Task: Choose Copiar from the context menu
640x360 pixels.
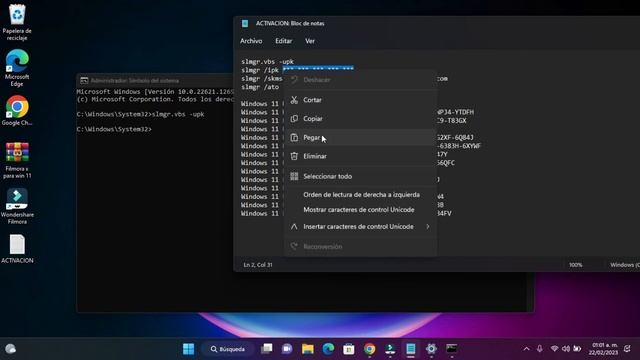Action: pyautogui.click(x=360, y=119)
